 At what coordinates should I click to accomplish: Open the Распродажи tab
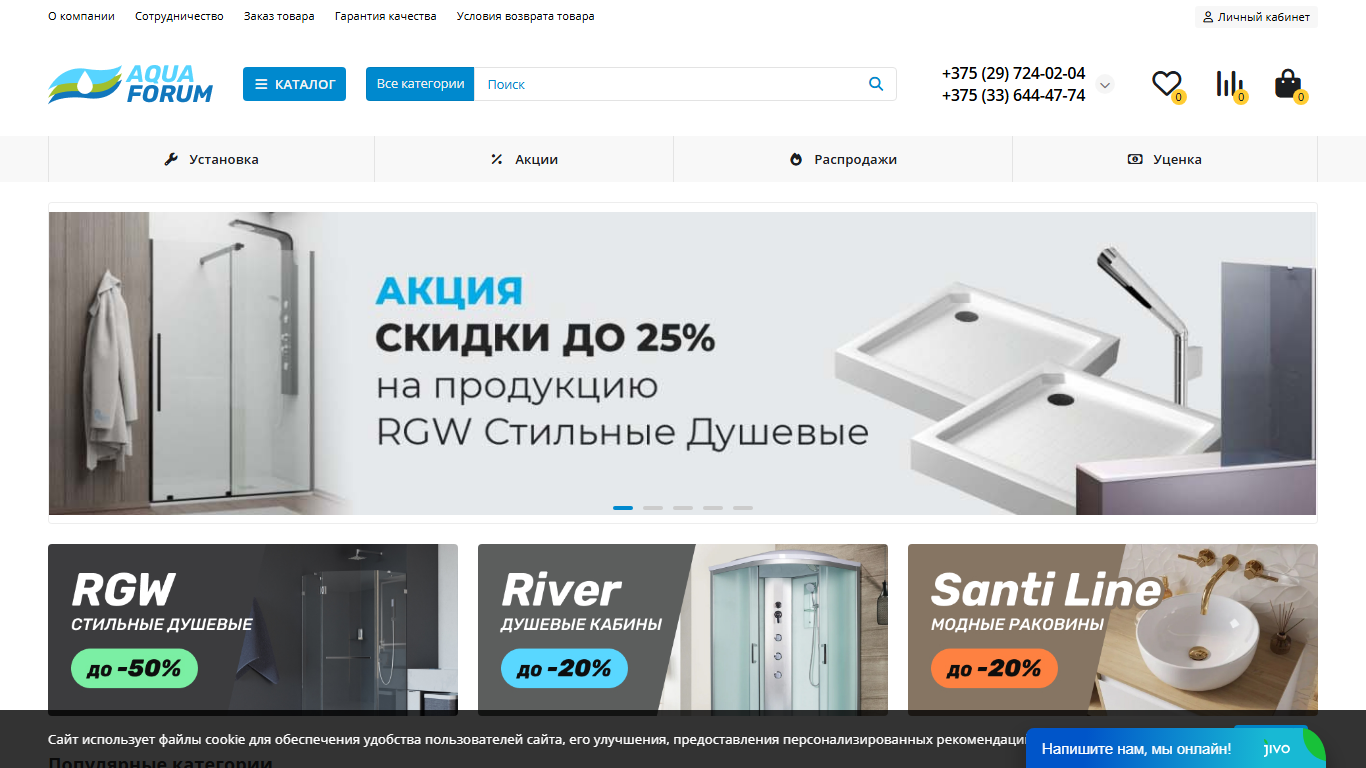[843, 159]
